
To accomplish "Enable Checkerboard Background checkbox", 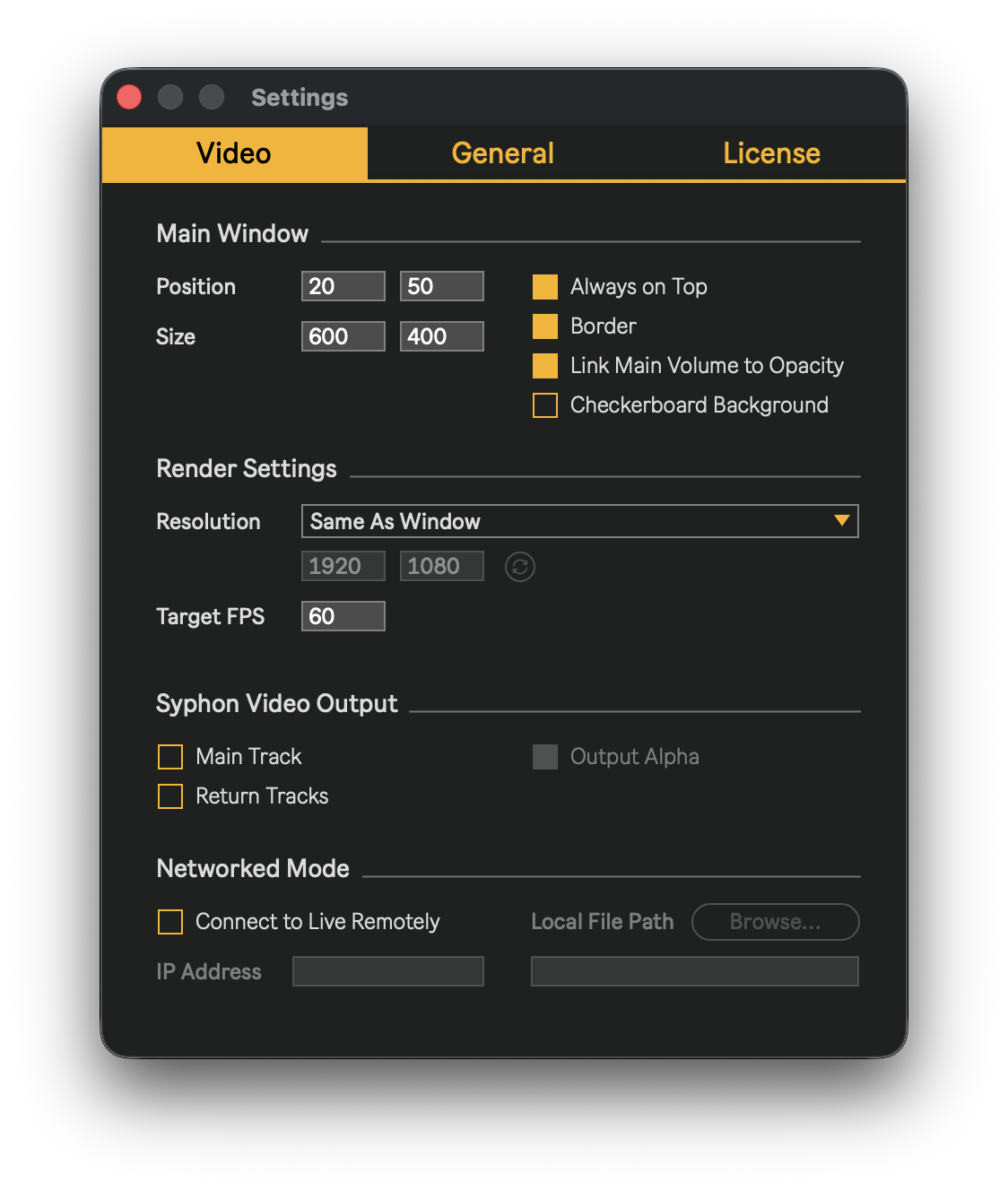I will point(545,405).
